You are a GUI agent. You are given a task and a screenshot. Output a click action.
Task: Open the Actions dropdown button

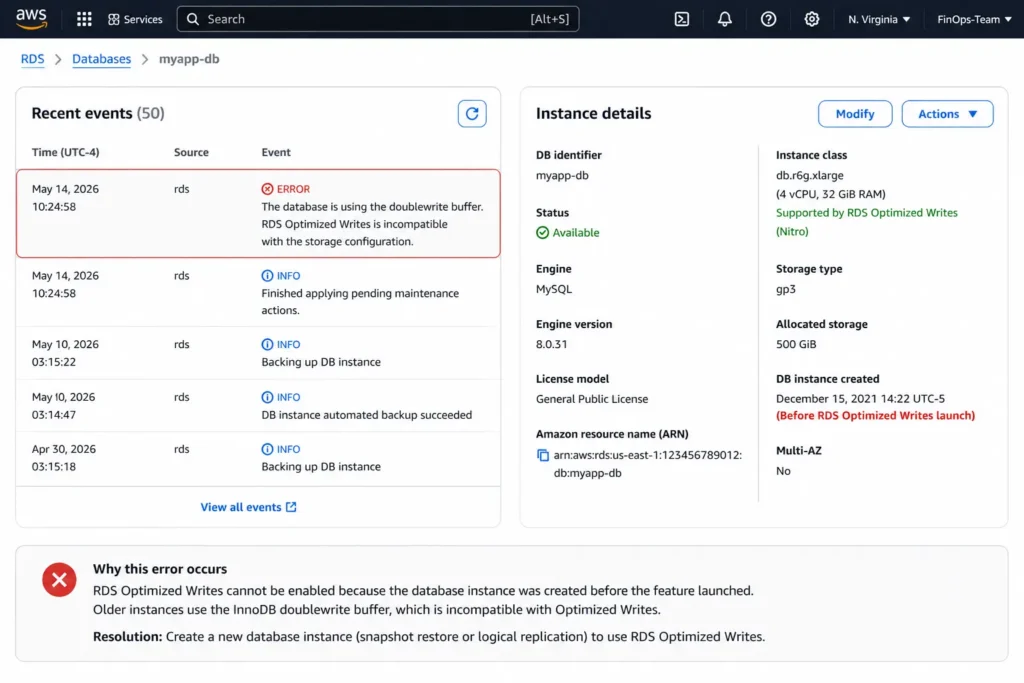pyautogui.click(x=947, y=114)
